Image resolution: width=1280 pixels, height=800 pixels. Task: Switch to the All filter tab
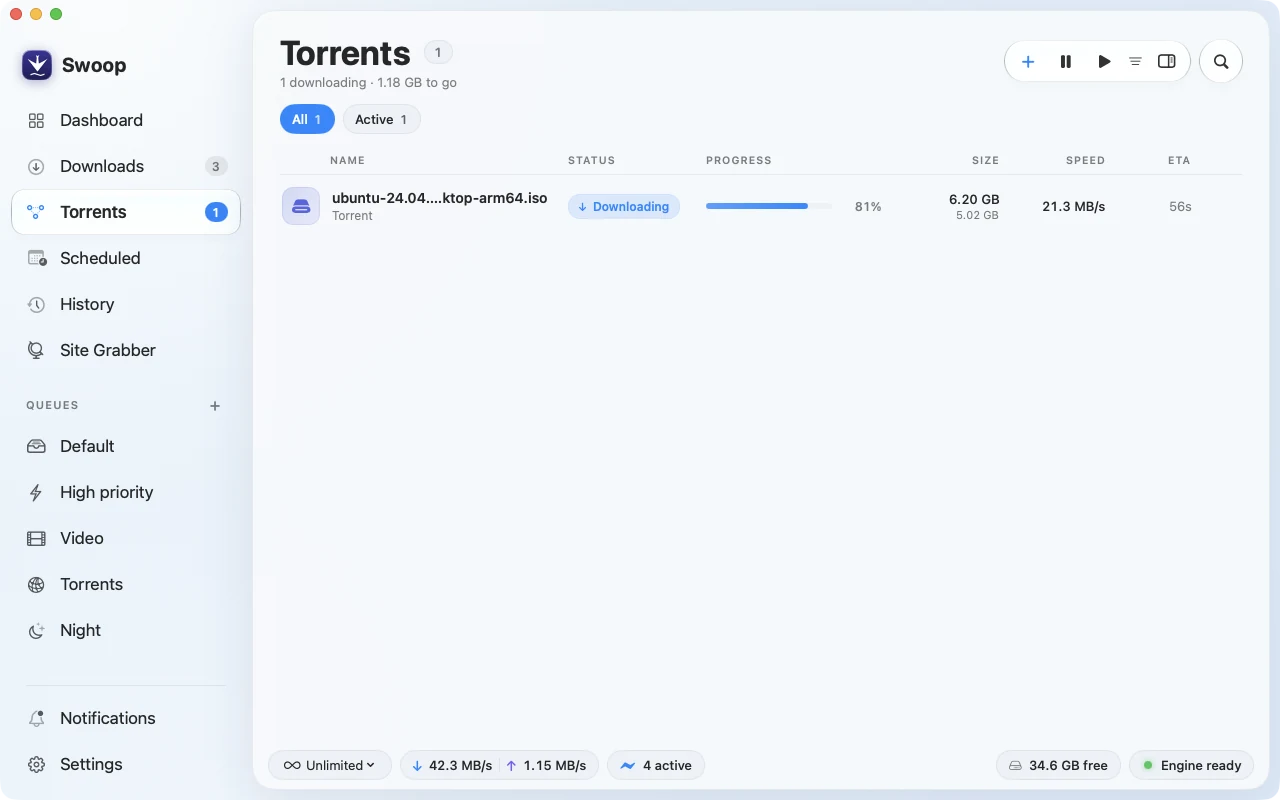pos(307,119)
